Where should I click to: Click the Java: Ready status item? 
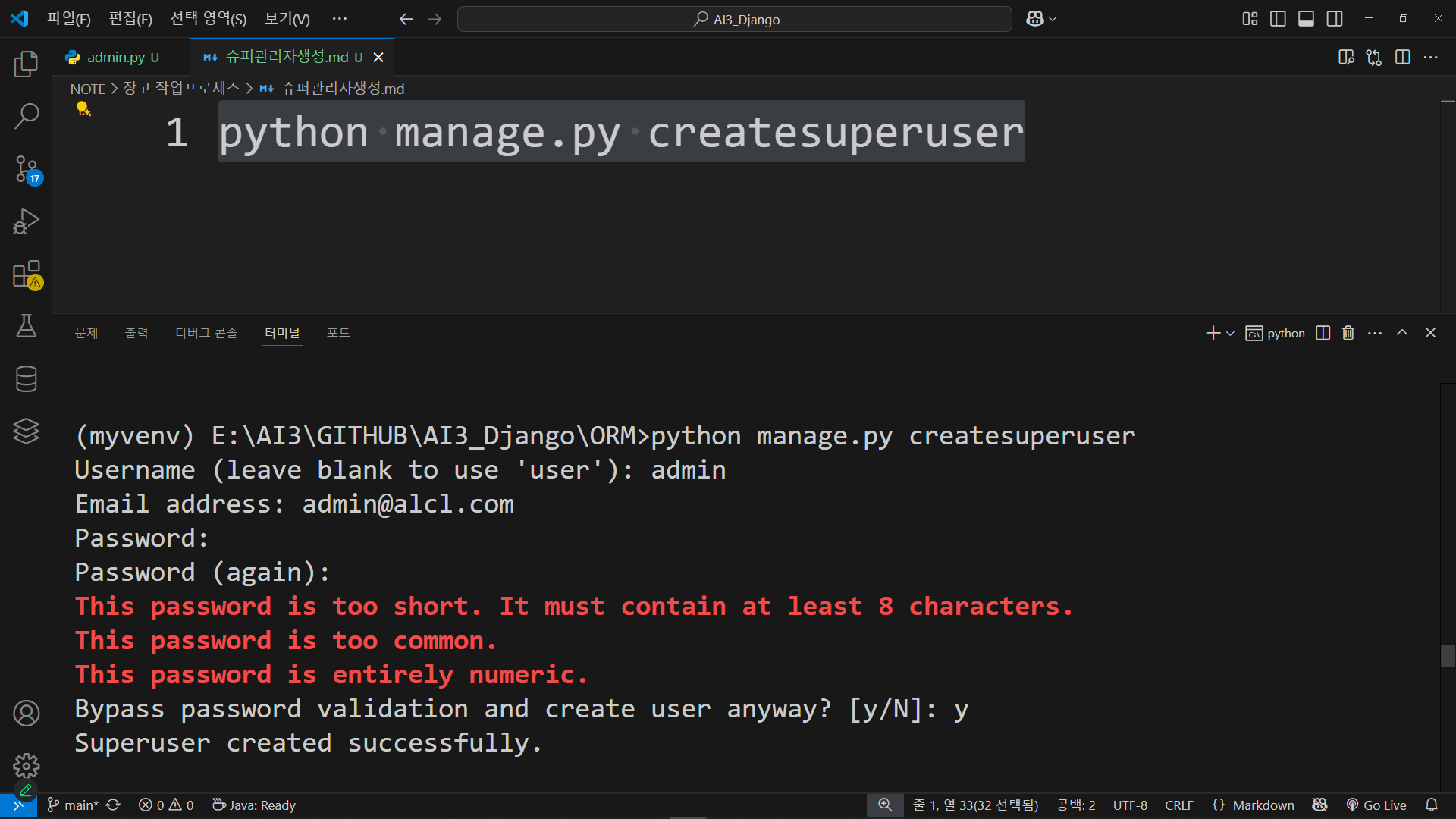tap(254, 805)
